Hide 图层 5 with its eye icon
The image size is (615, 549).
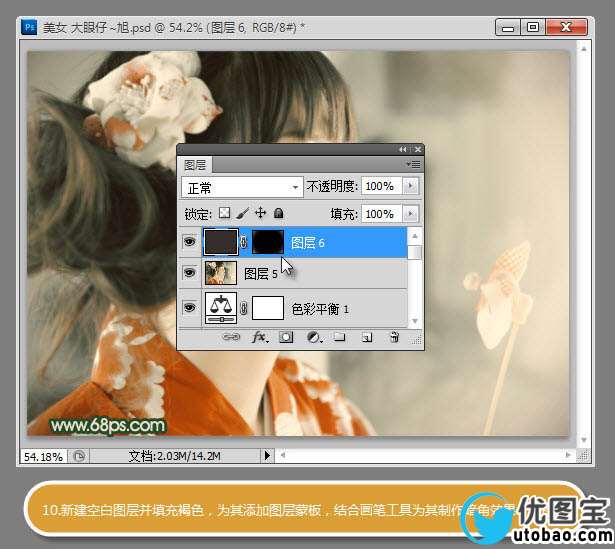tap(190, 273)
